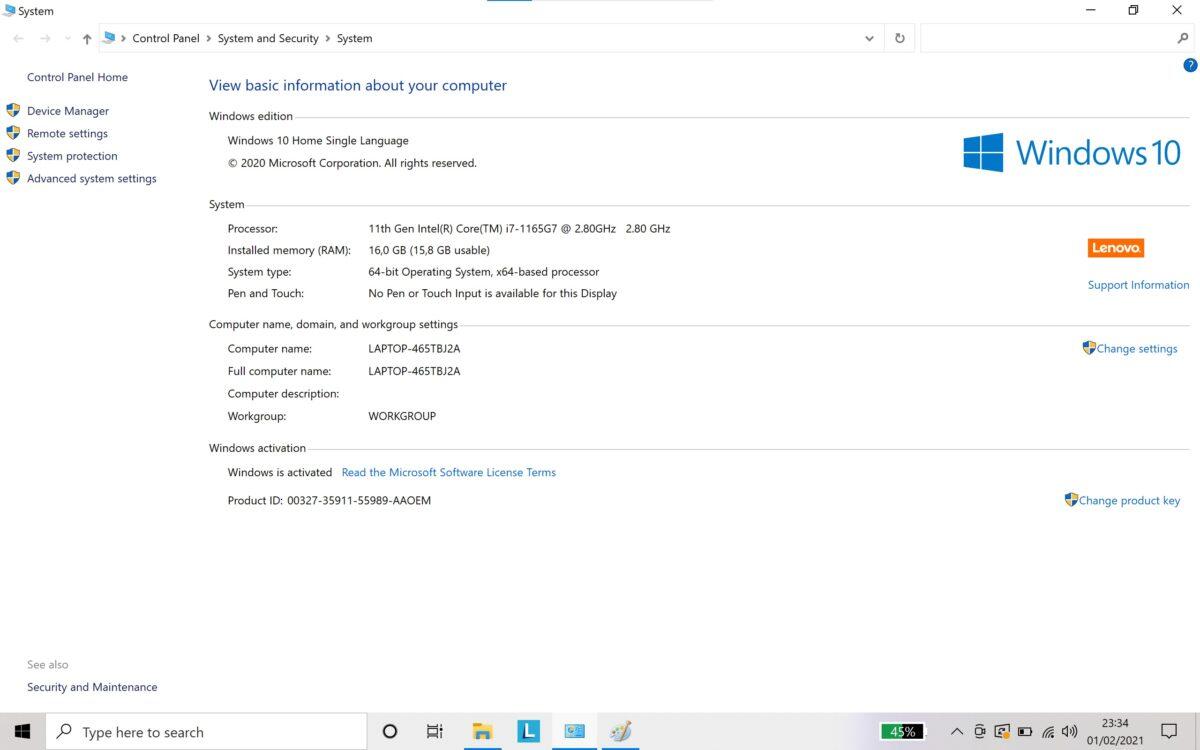The image size is (1200, 750).
Task: Select Control Panel in the breadcrumb
Action: [x=166, y=38]
